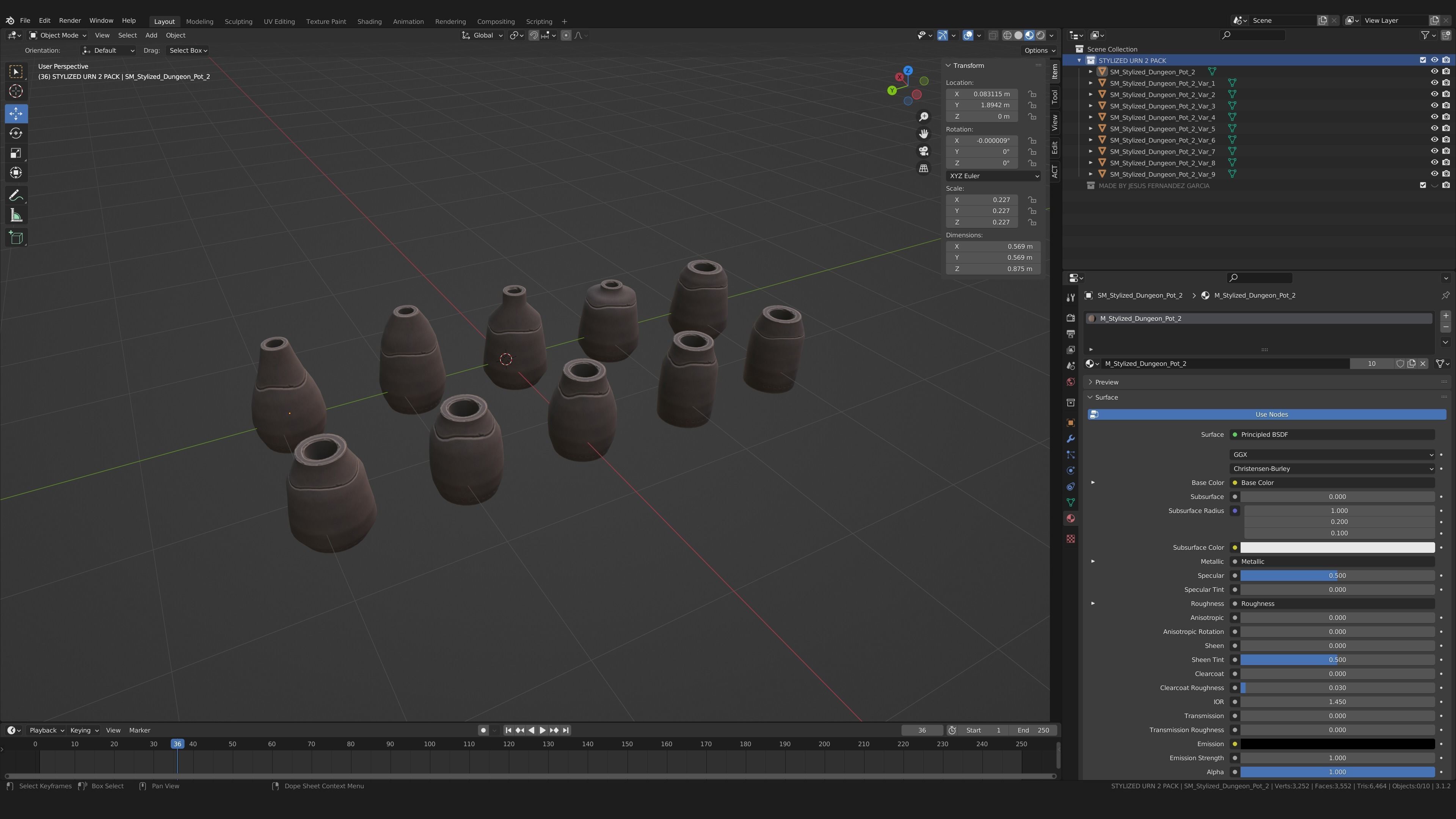Select the Annotate tool
The height and width of the screenshot is (819, 1456).
coord(16,196)
